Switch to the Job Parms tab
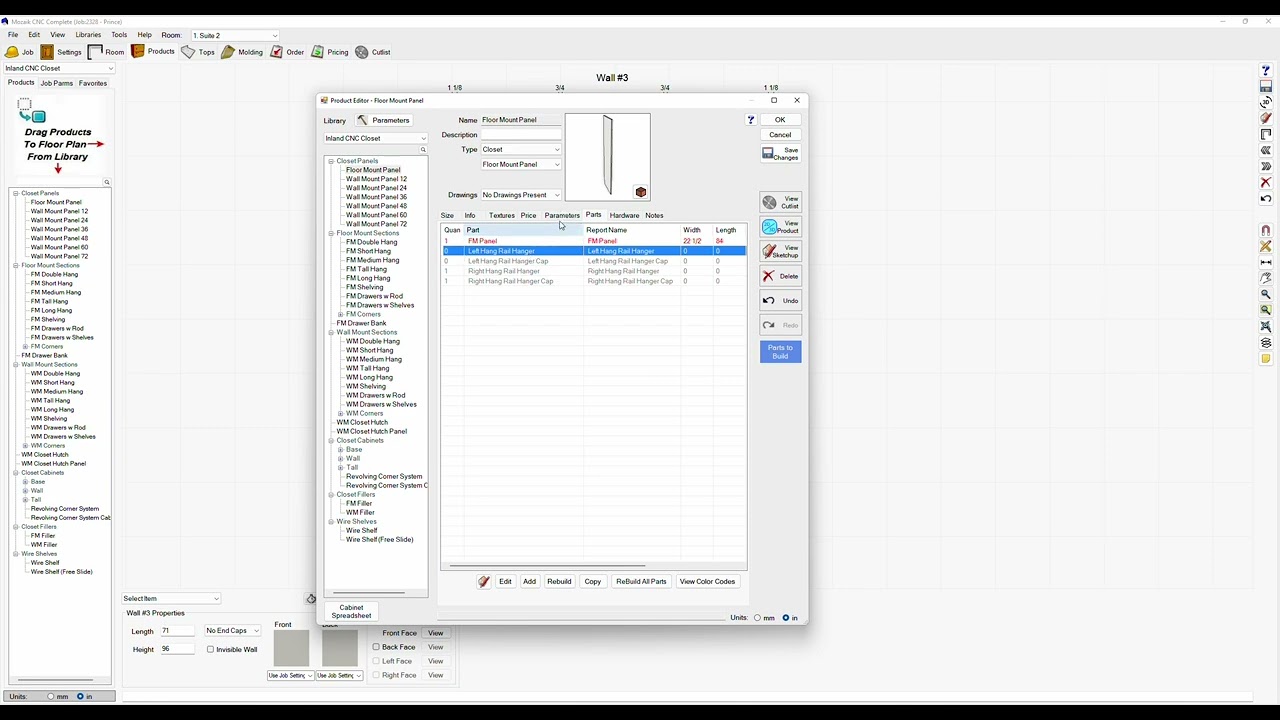Image resolution: width=1280 pixels, height=720 pixels. pyautogui.click(x=57, y=83)
